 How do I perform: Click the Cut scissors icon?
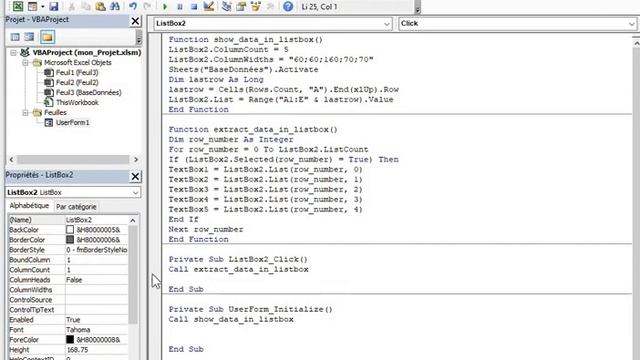click(x=72, y=6)
